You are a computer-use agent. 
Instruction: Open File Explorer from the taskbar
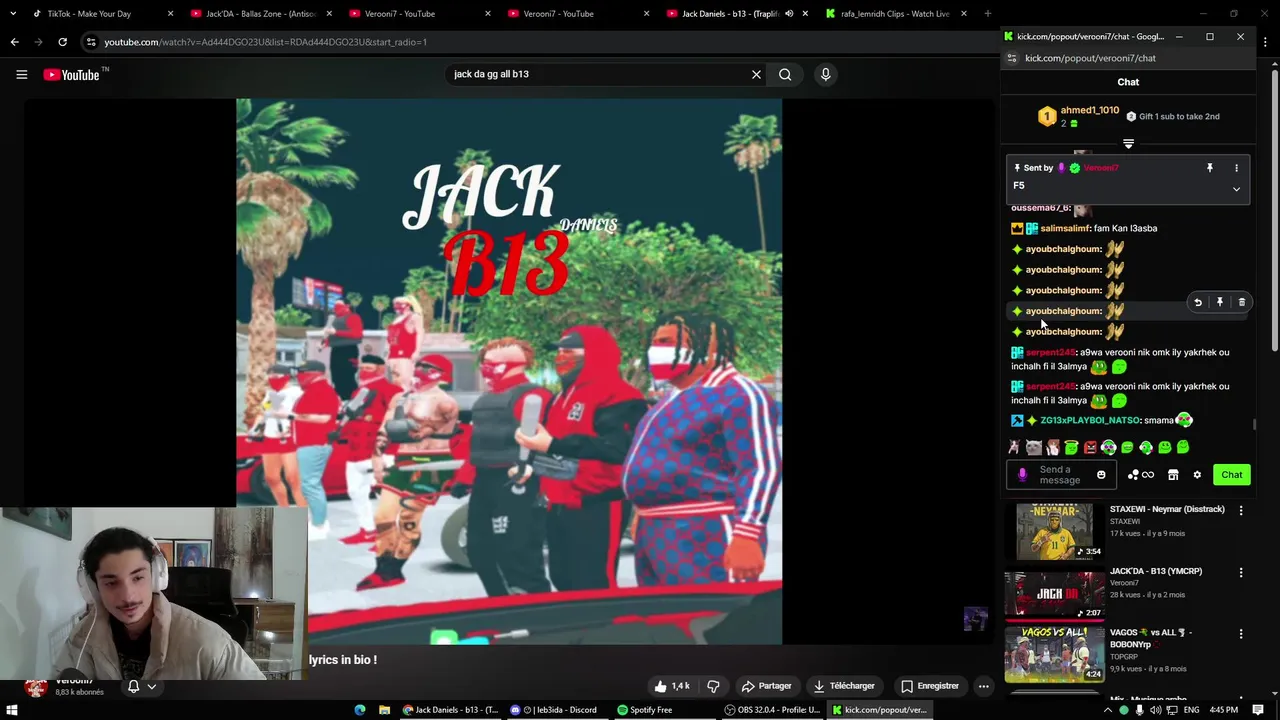tap(384, 710)
